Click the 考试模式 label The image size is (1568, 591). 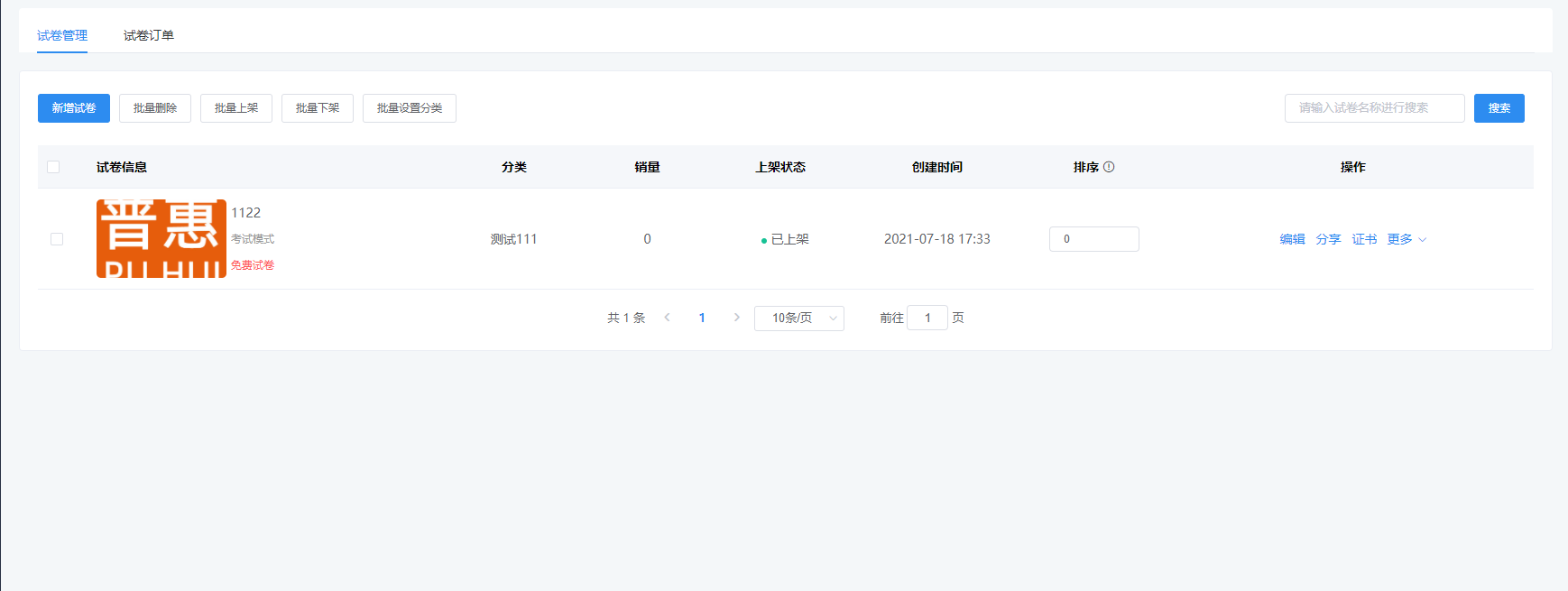click(253, 239)
